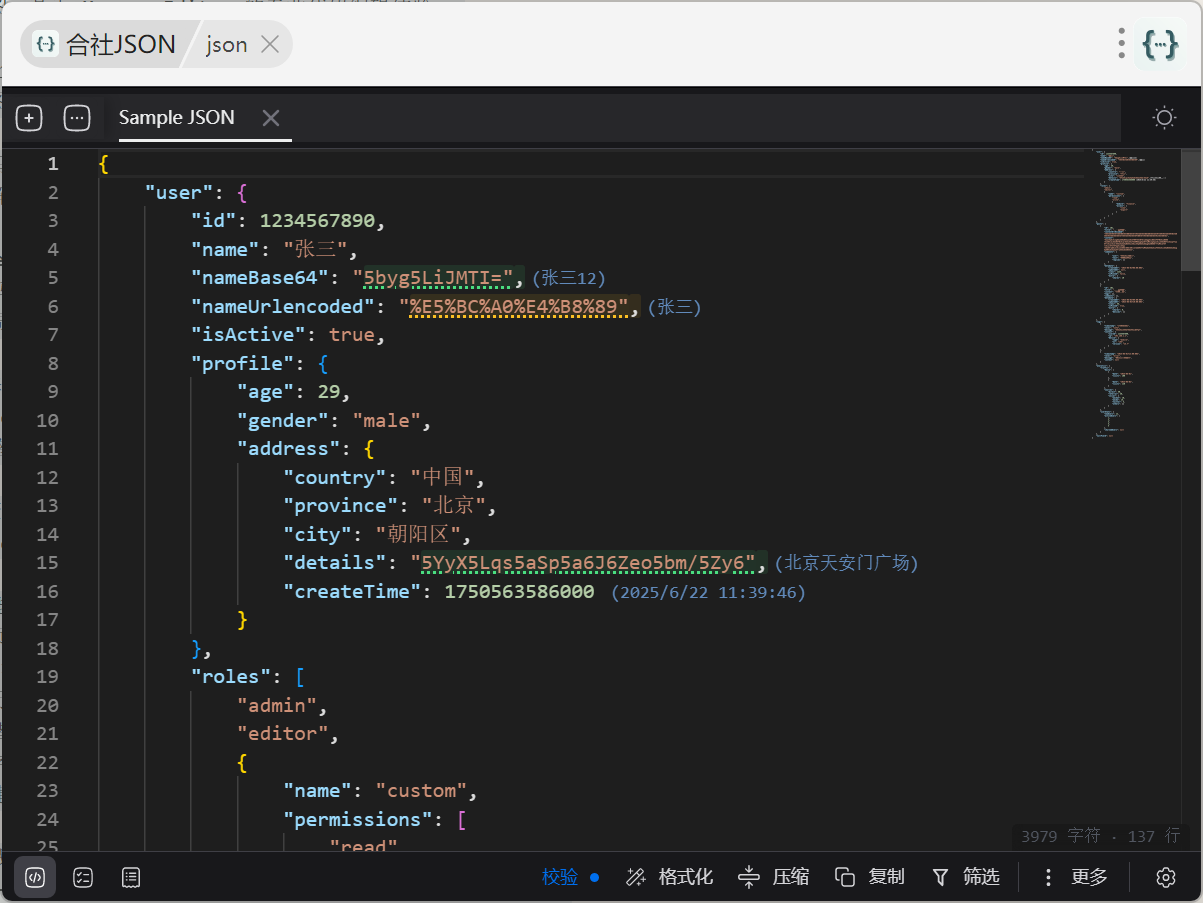This screenshot has height=903, width=1203.
Task: Open settings gear in bottom bar
Action: click(1165, 877)
